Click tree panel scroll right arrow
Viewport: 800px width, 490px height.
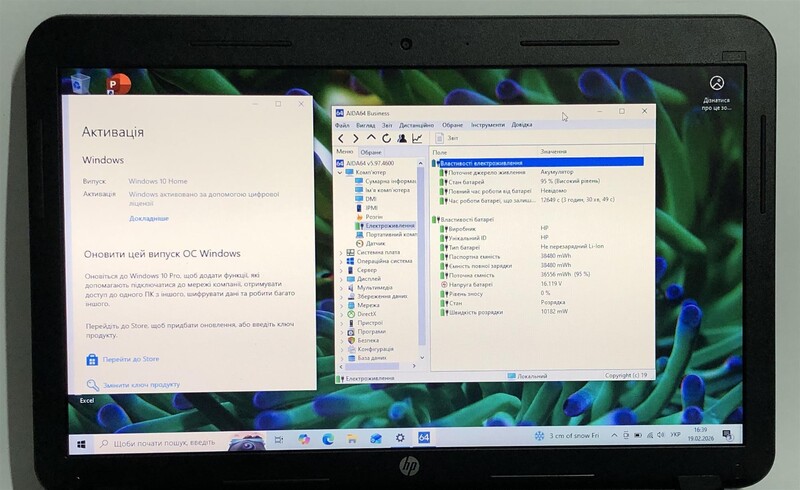point(414,366)
